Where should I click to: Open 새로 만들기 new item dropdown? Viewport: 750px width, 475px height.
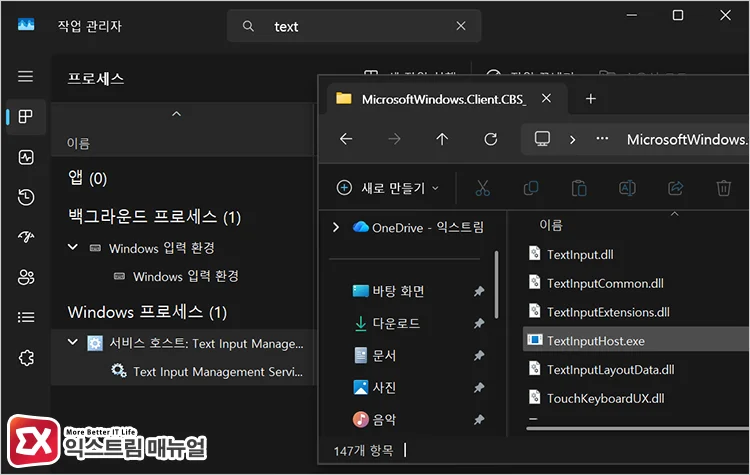tap(387, 188)
